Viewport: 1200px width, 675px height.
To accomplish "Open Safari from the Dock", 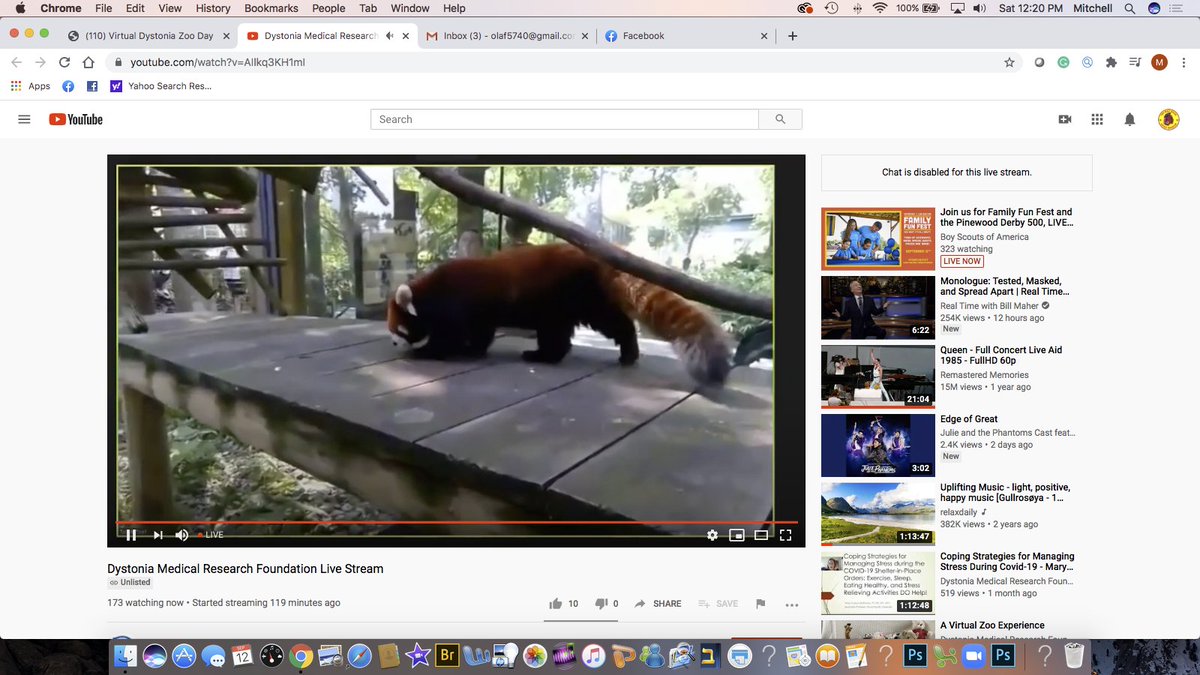I will [x=358, y=656].
